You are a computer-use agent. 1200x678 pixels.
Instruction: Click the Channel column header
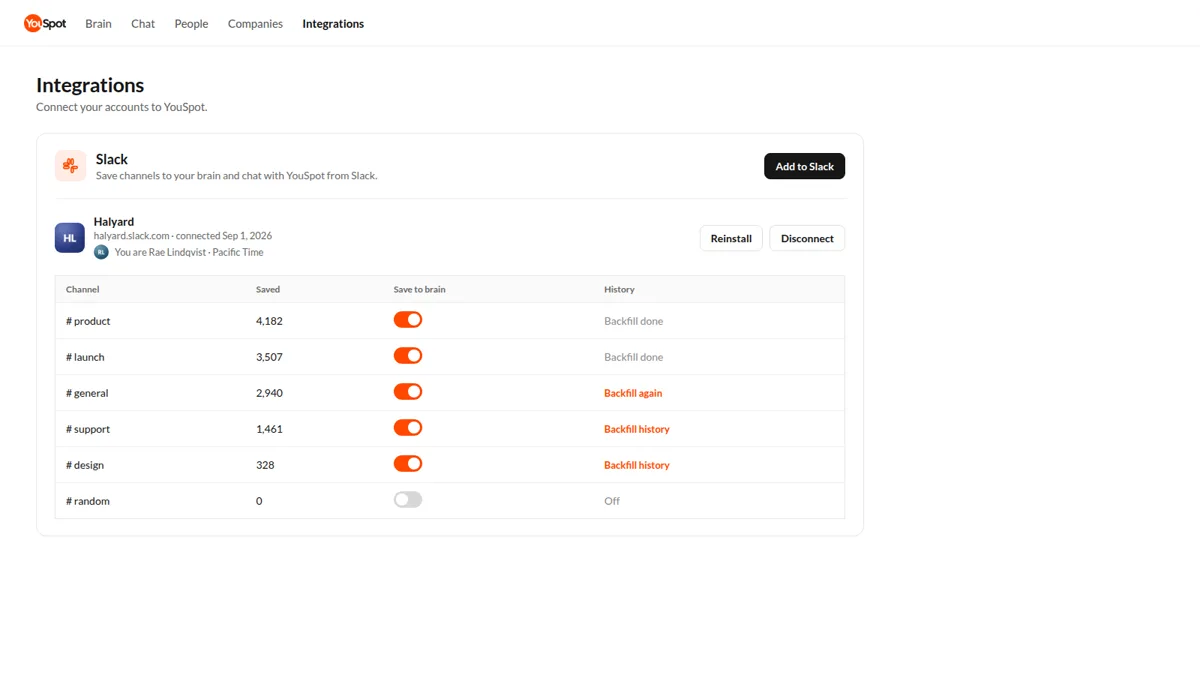click(83, 289)
